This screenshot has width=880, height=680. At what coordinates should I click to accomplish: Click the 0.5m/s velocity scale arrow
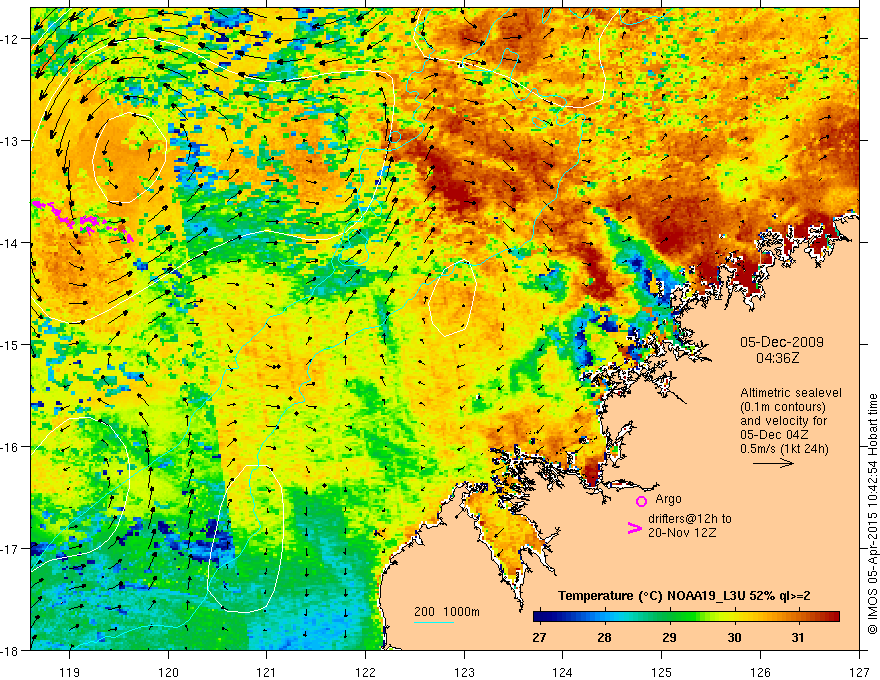773,463
